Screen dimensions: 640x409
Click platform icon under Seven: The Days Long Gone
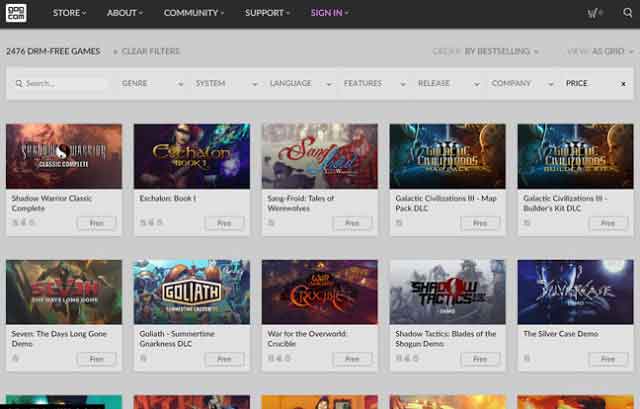(16, 358)
